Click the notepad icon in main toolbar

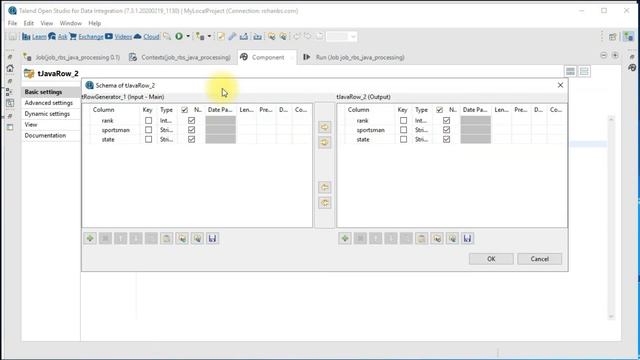(x=221, y=36)
